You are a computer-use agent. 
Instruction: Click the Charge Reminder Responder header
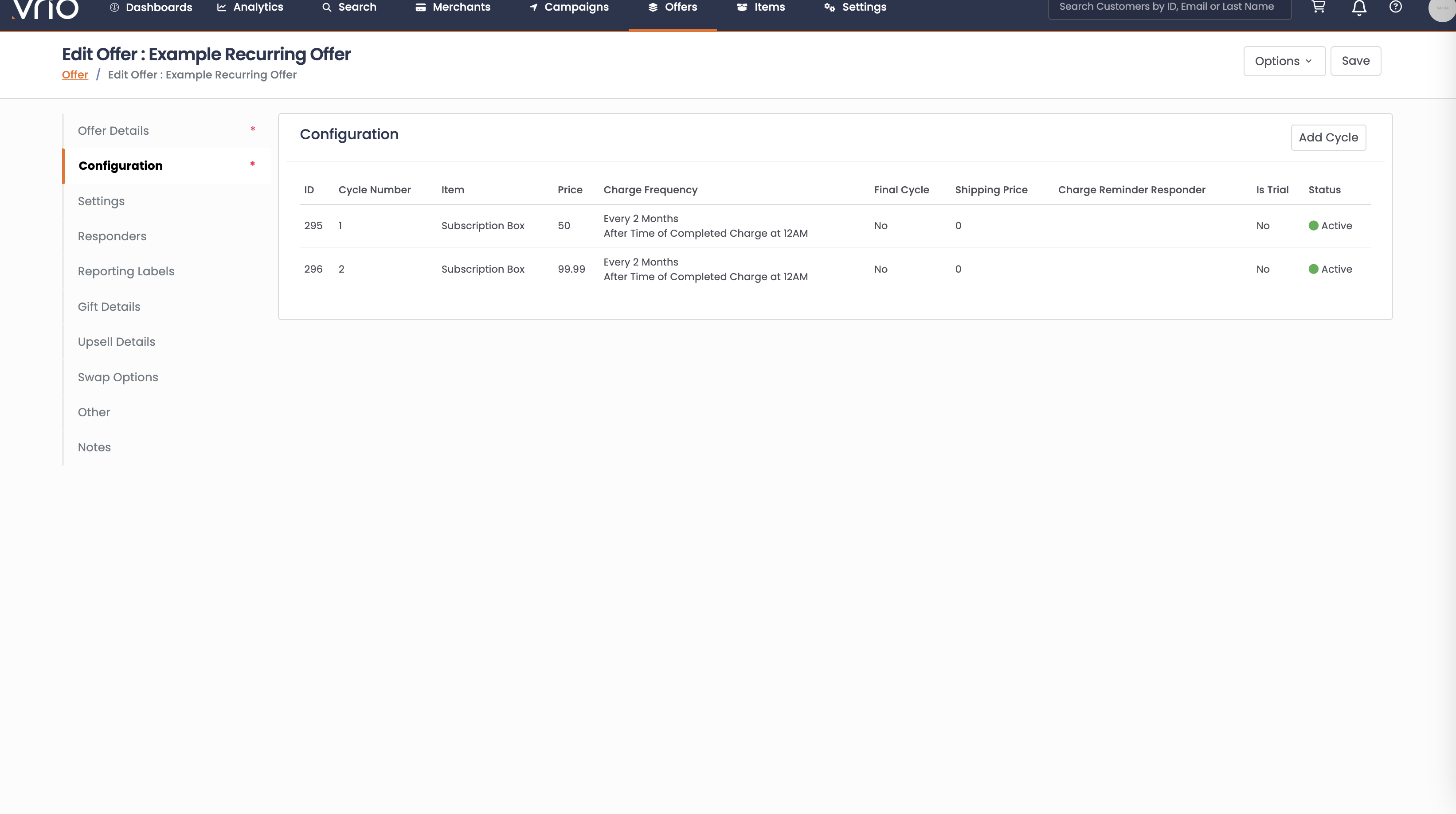pos(1131,190)
